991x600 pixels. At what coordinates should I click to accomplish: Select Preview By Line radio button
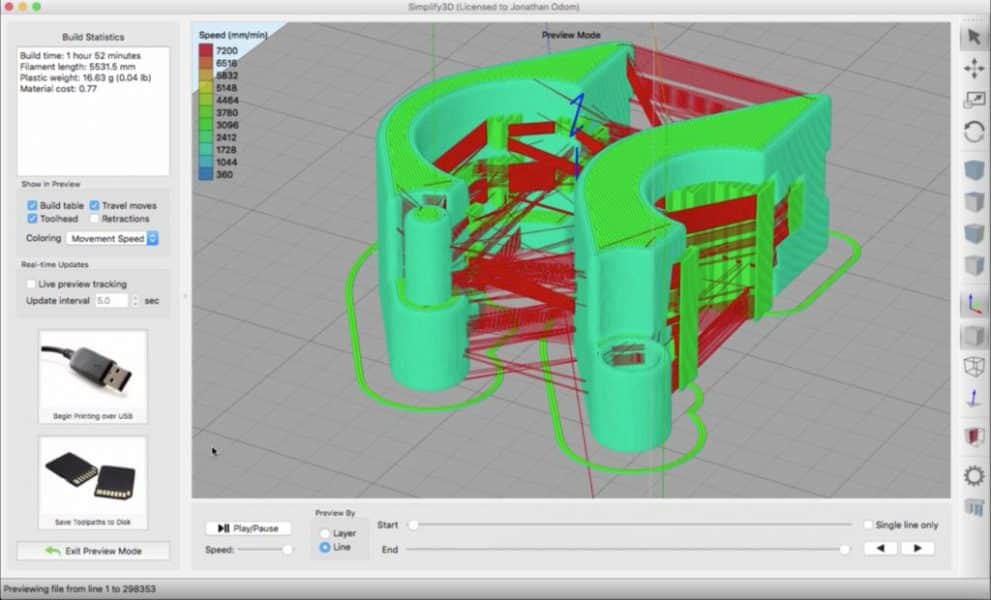point(325,548)
